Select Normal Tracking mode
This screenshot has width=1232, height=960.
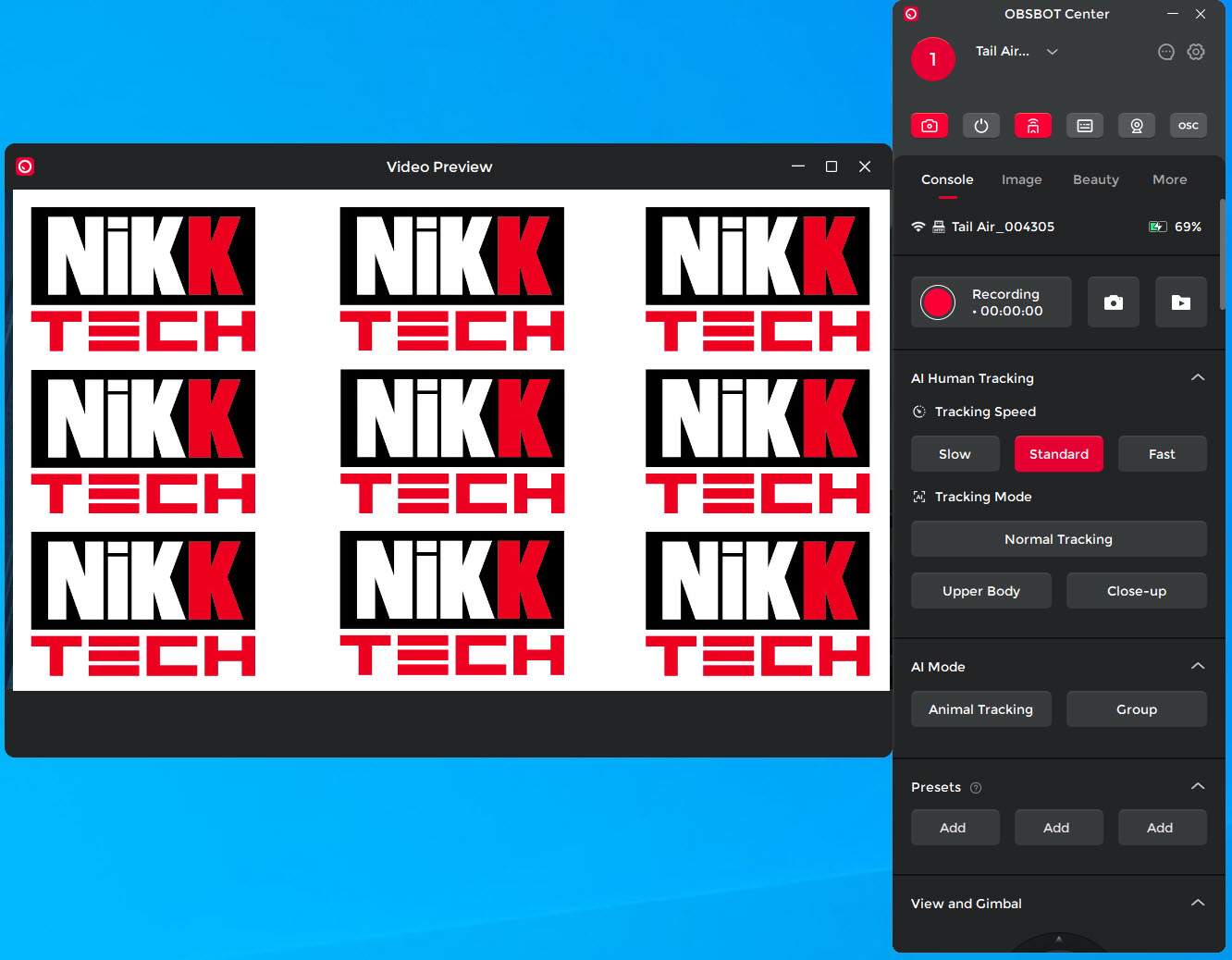point(1059,539)
